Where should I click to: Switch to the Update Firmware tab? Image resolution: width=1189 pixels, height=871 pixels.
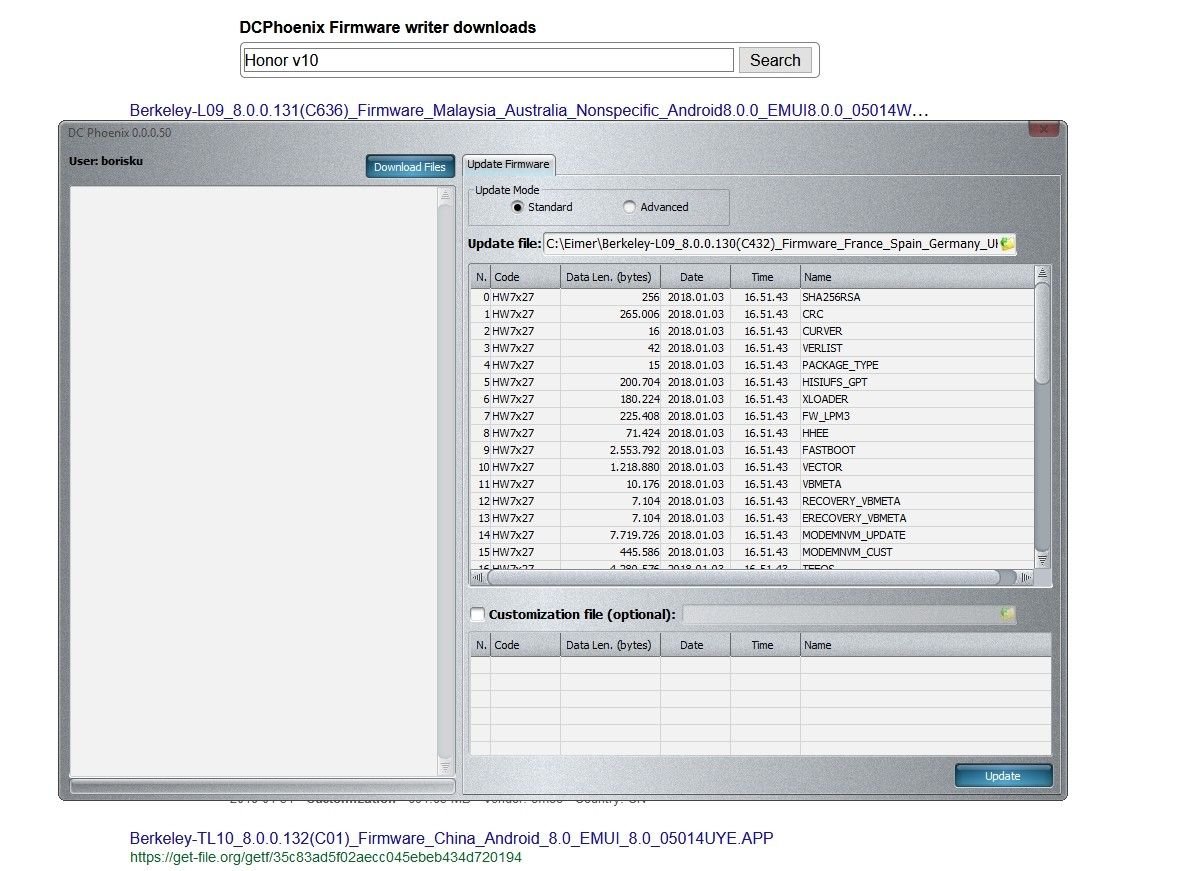pos(508,164)
